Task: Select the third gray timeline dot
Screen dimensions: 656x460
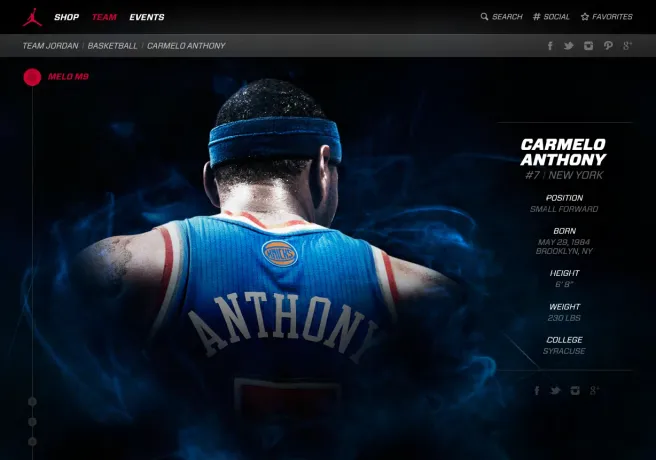Action: click(32, 442)
